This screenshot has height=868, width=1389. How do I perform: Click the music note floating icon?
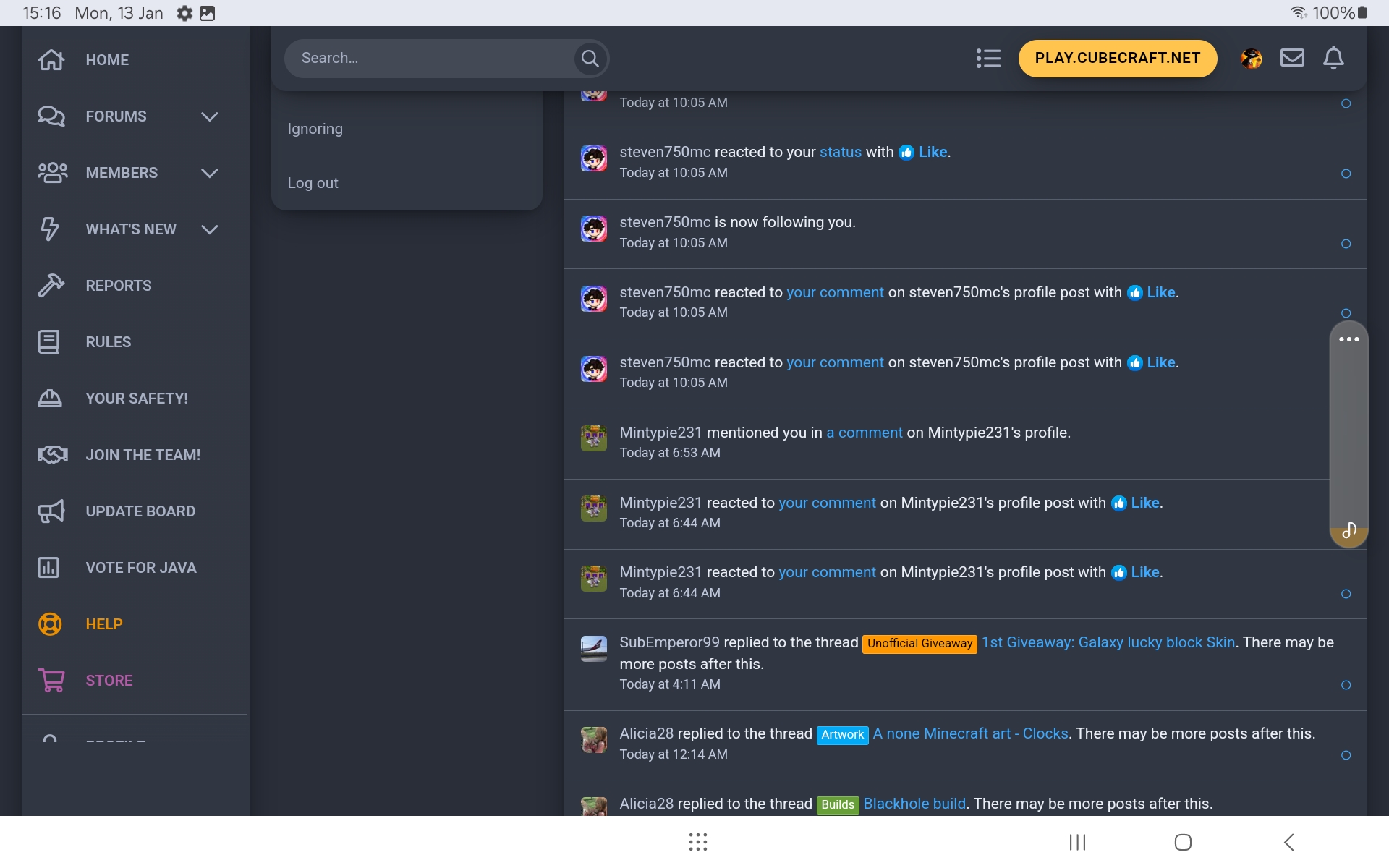(x=1349, y=531)
